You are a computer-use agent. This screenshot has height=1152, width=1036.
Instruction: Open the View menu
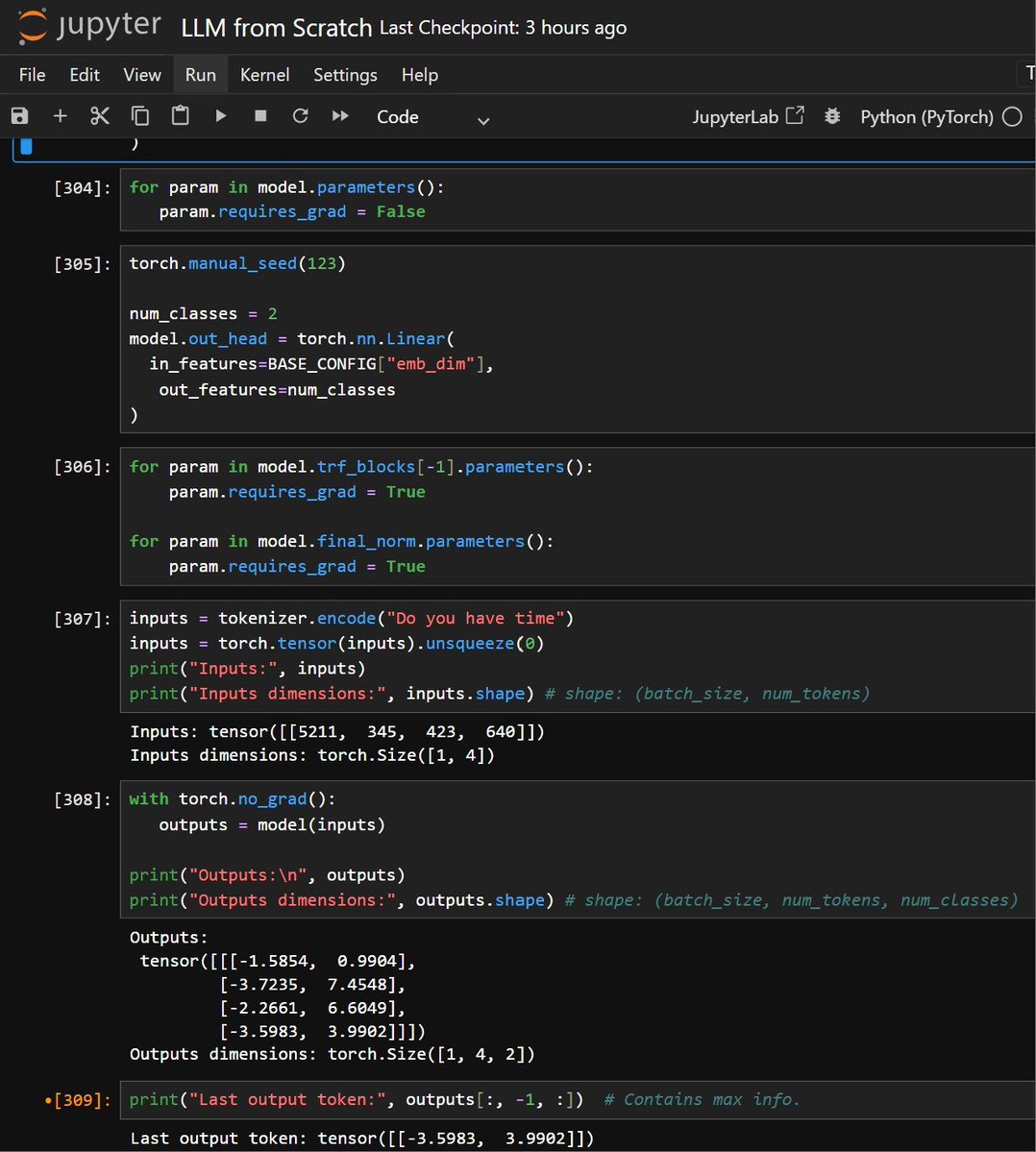(x=142, y=75)
